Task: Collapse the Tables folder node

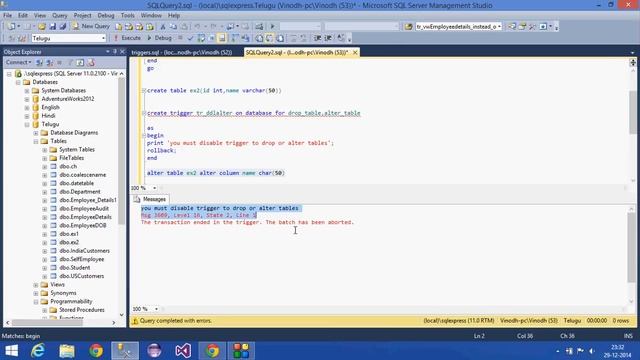Action: [36, 141]
